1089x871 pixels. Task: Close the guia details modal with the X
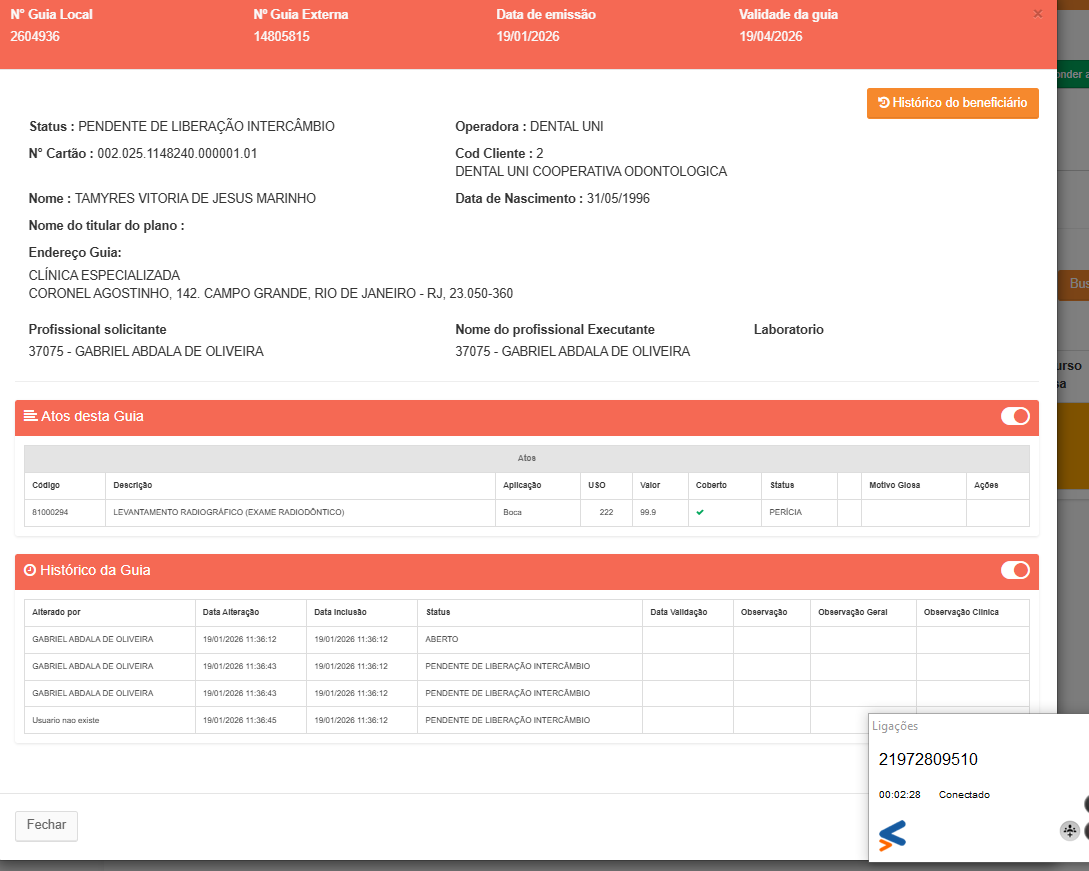pyautogui.click(x=1037, y=14)
